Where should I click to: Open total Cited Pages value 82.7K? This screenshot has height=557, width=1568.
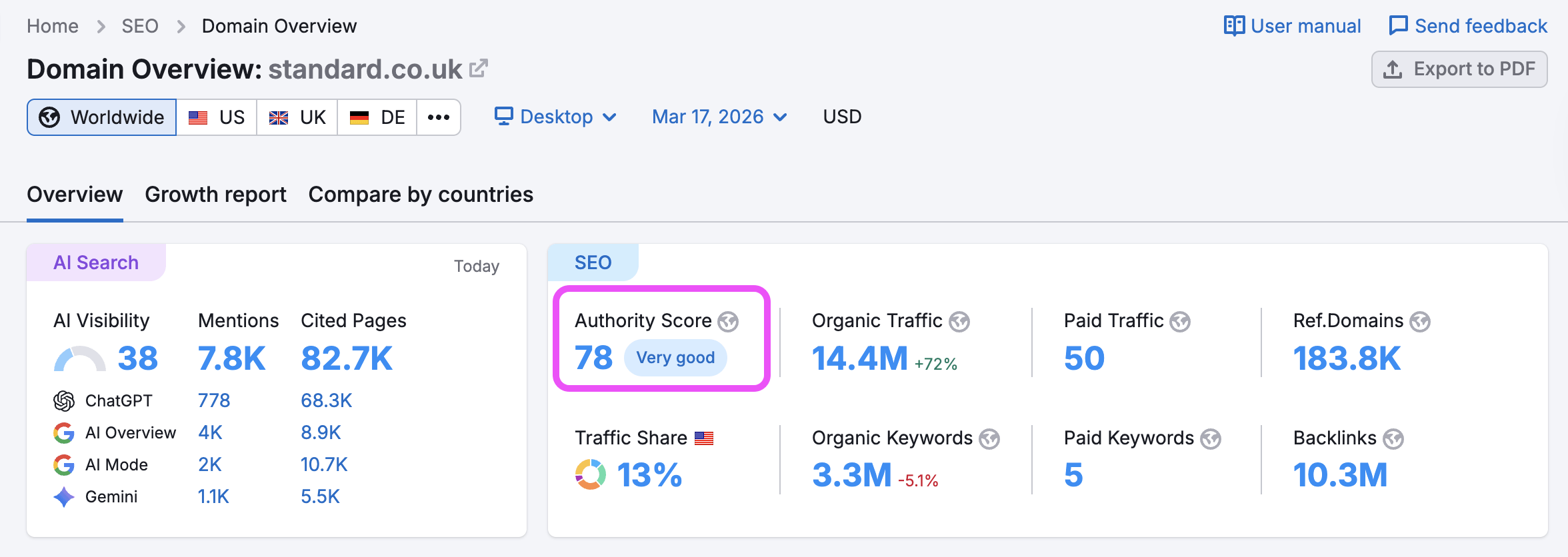point(347,358)
